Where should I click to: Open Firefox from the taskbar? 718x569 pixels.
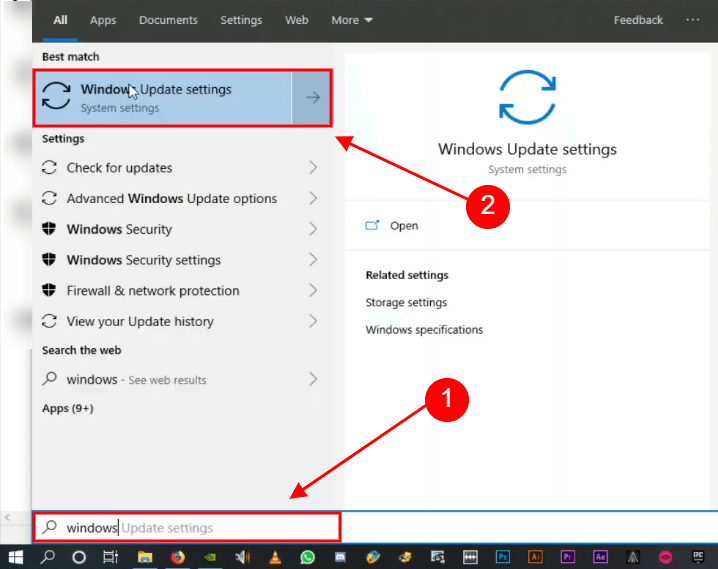pyautogui.click(x=177, y=557)
